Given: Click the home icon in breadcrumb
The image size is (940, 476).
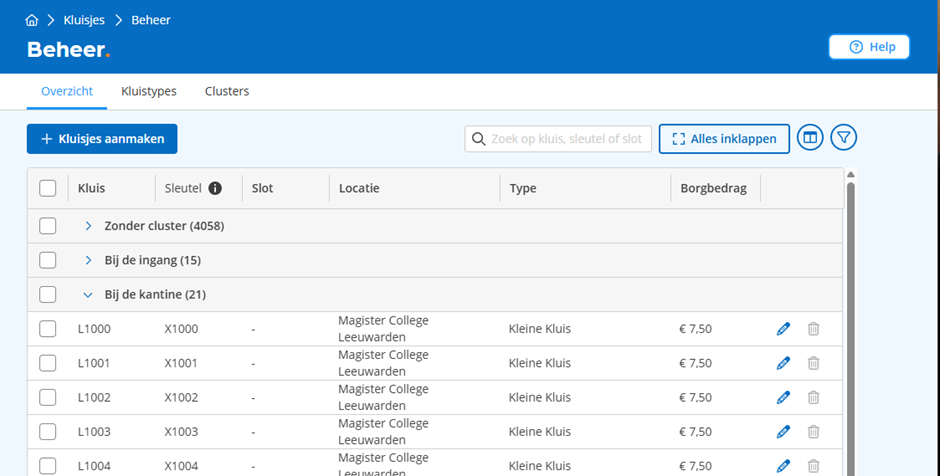Looking at the screenshot, I should coord(32,20).
